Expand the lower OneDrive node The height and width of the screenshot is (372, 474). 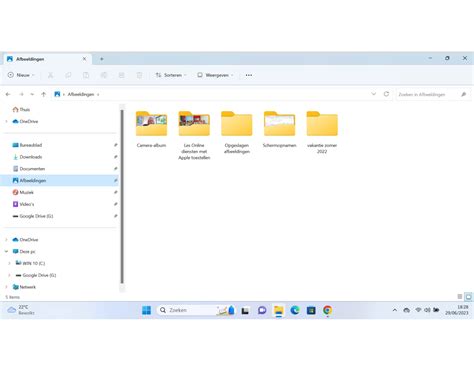click(x=6, y=240)
